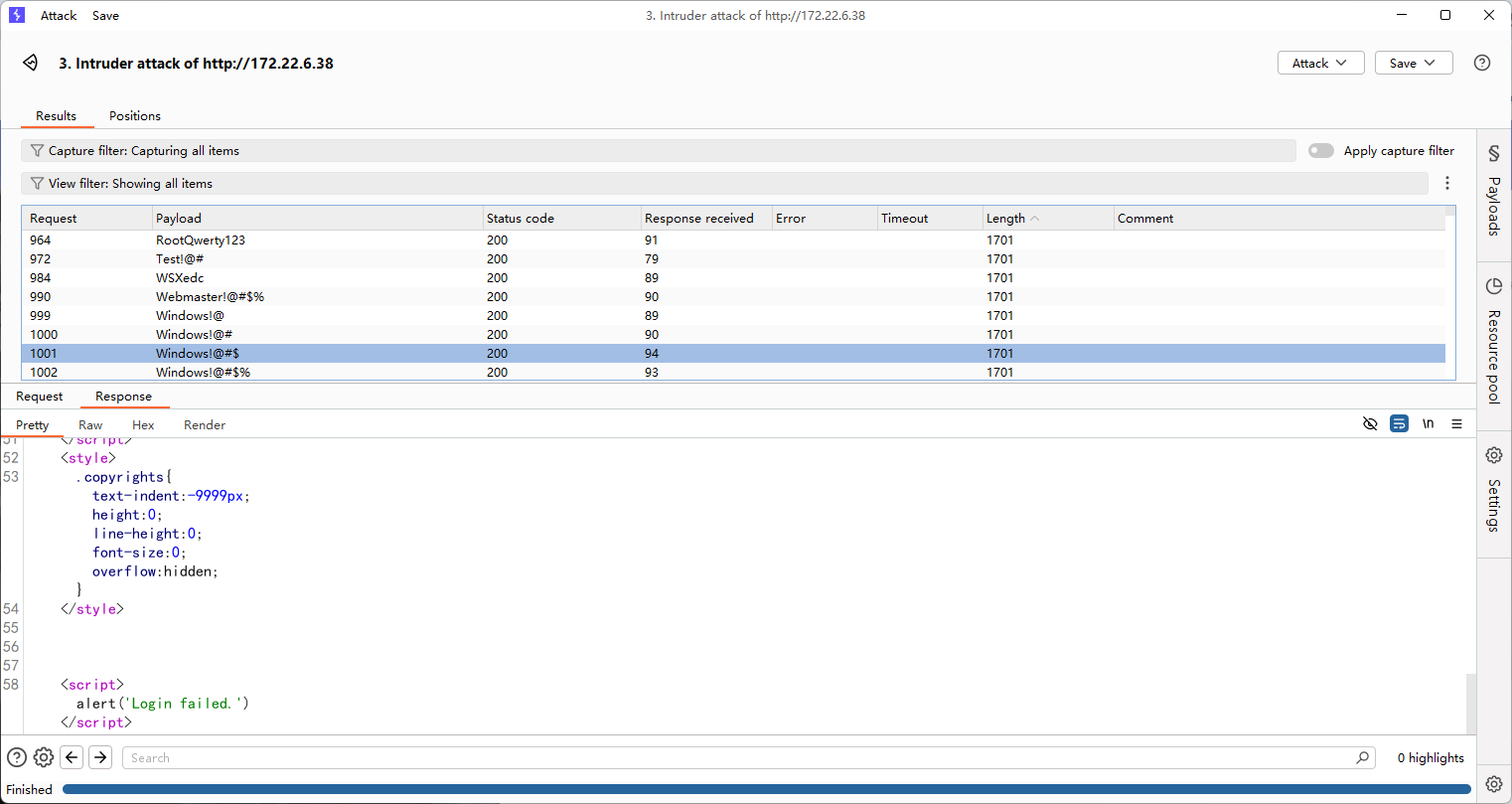The width and height of the screenshot is (1512, 804).
Task: Click the search settings gear icon at the bottom
Action: click(44, 757)
